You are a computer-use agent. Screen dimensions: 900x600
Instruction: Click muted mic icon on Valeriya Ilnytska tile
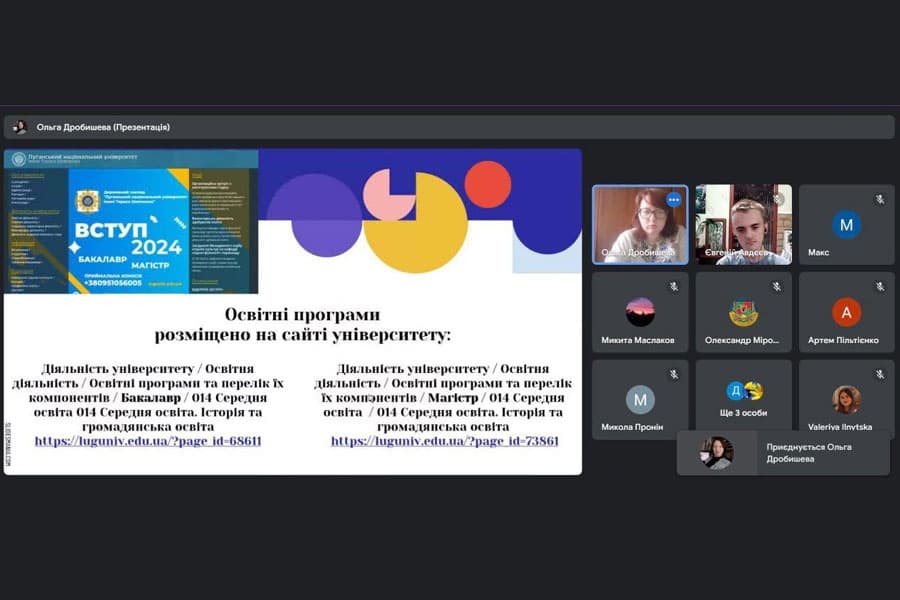880,374
